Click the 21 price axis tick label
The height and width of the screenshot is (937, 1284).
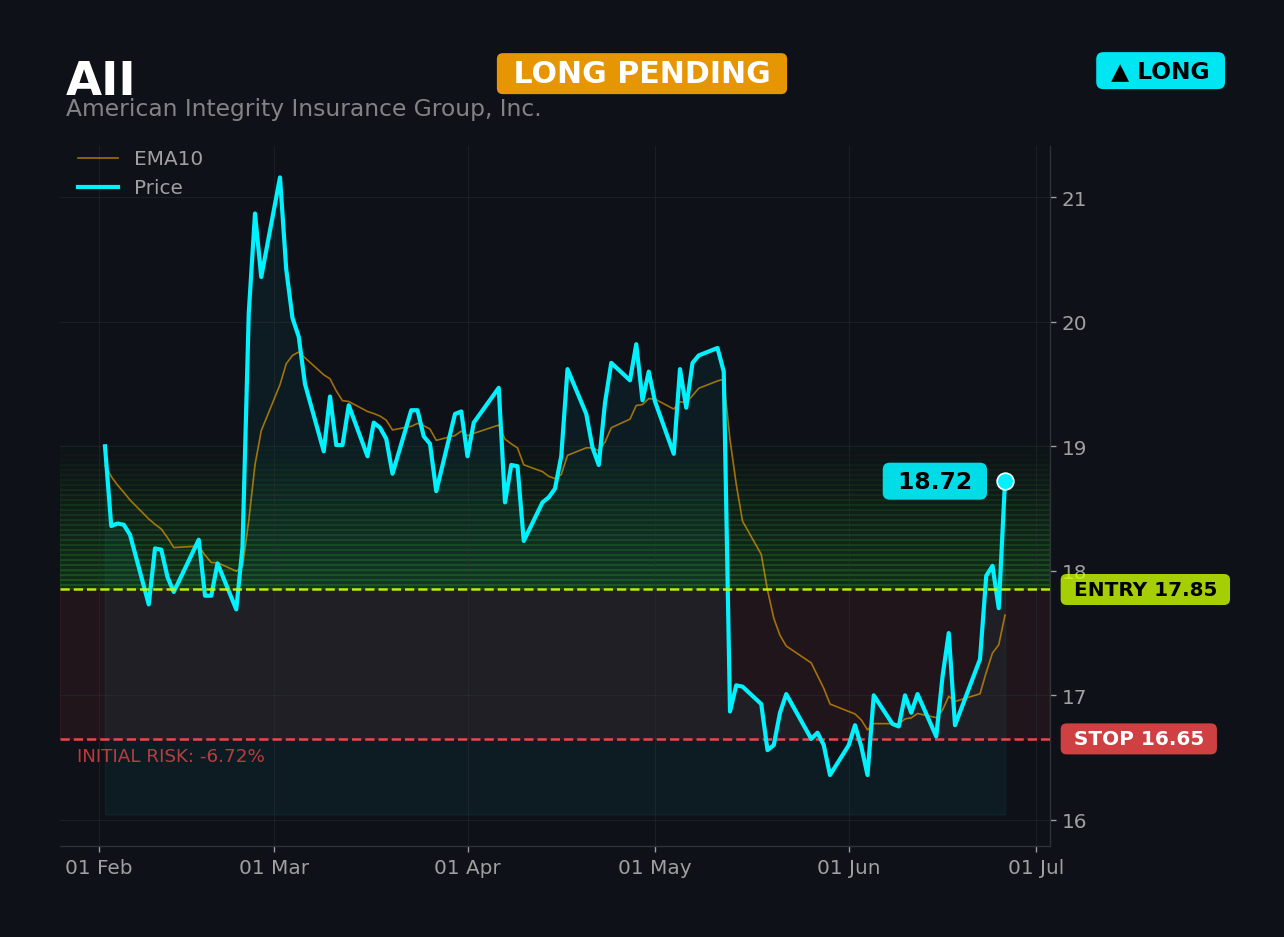coord(1074,199)
